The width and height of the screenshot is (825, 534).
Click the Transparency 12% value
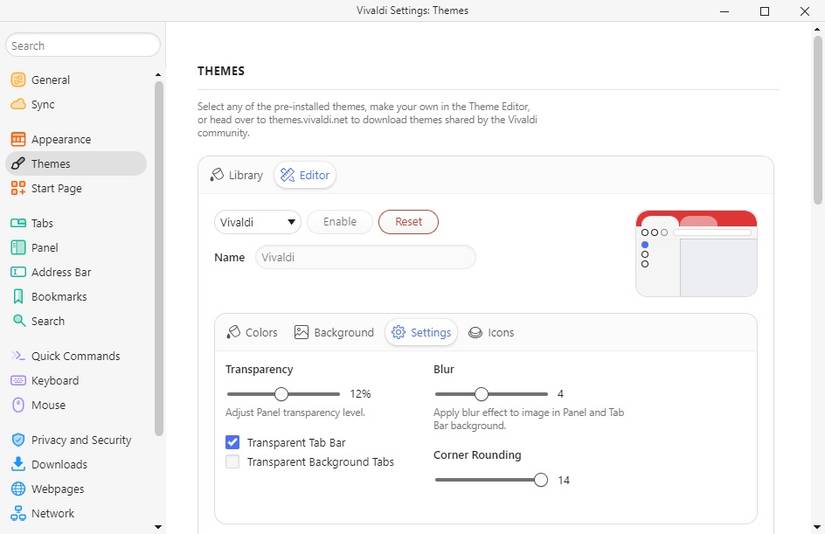click(360, 394)
